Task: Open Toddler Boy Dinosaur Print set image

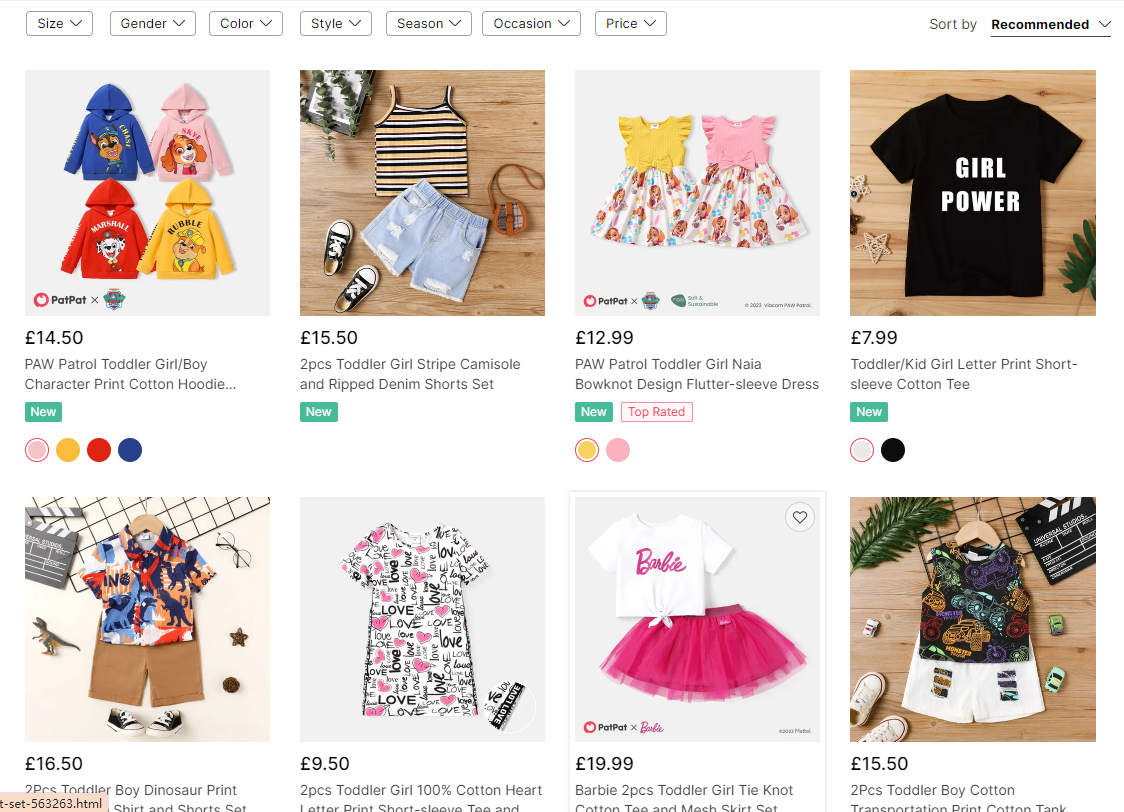Action: [x=148, y=619]
